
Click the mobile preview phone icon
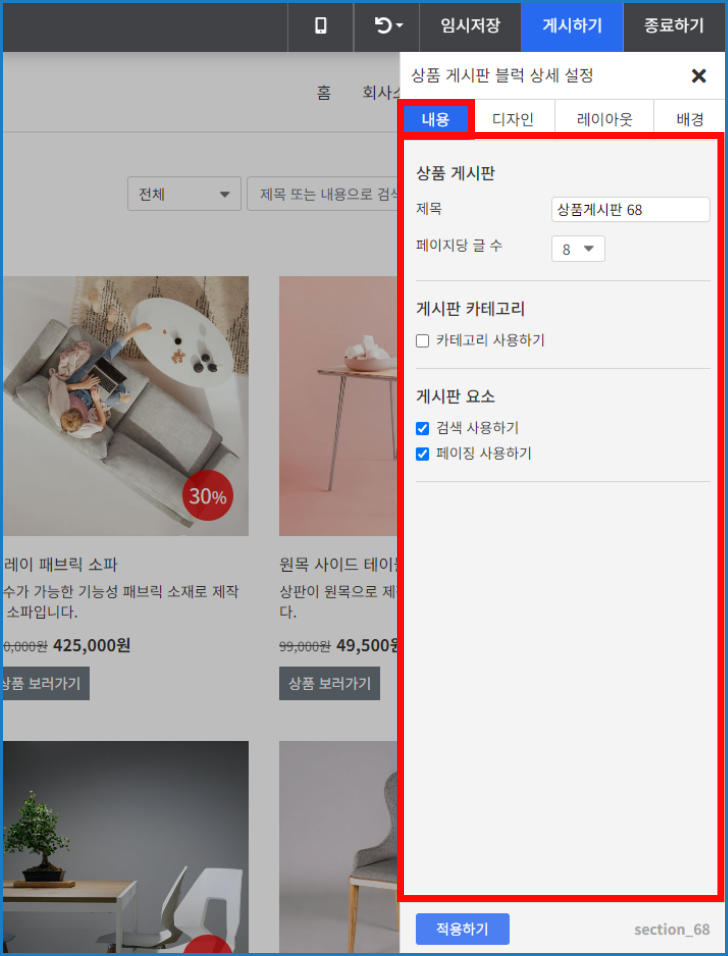click(320, 26)
